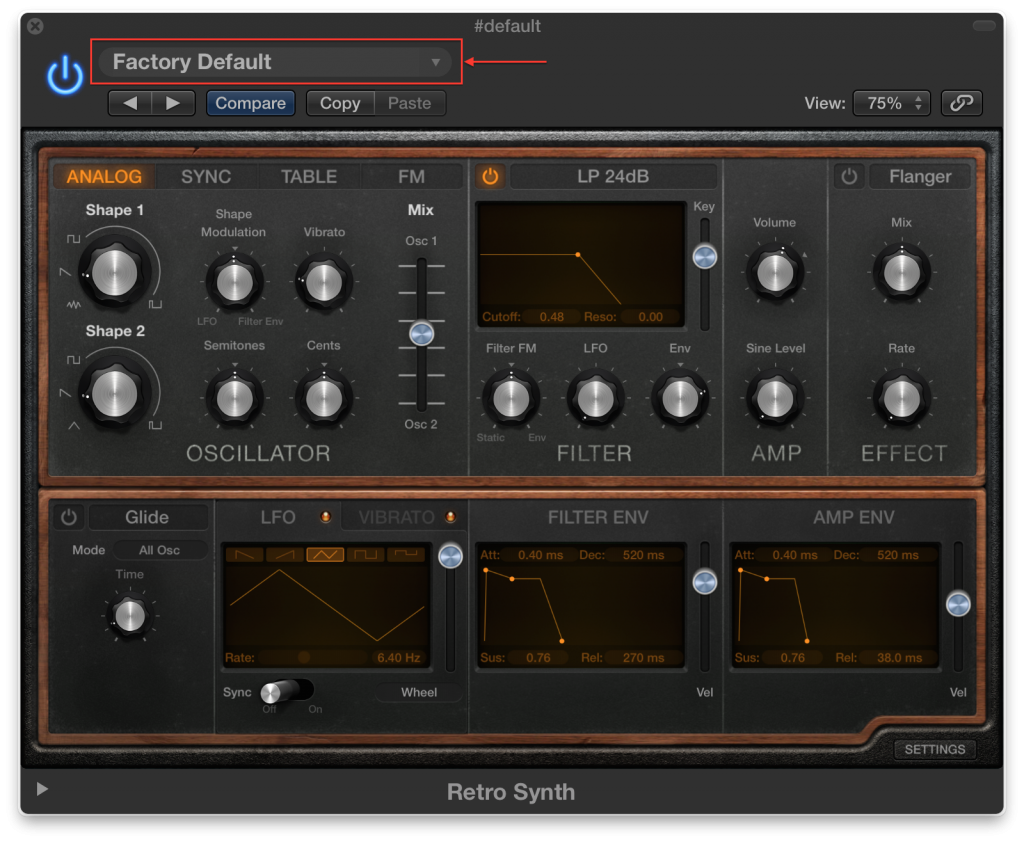The height and width of the screenshot is (842, 1024).
Task: Select Amp Env Rel 38.0 ms field
Action: (899, 658)
